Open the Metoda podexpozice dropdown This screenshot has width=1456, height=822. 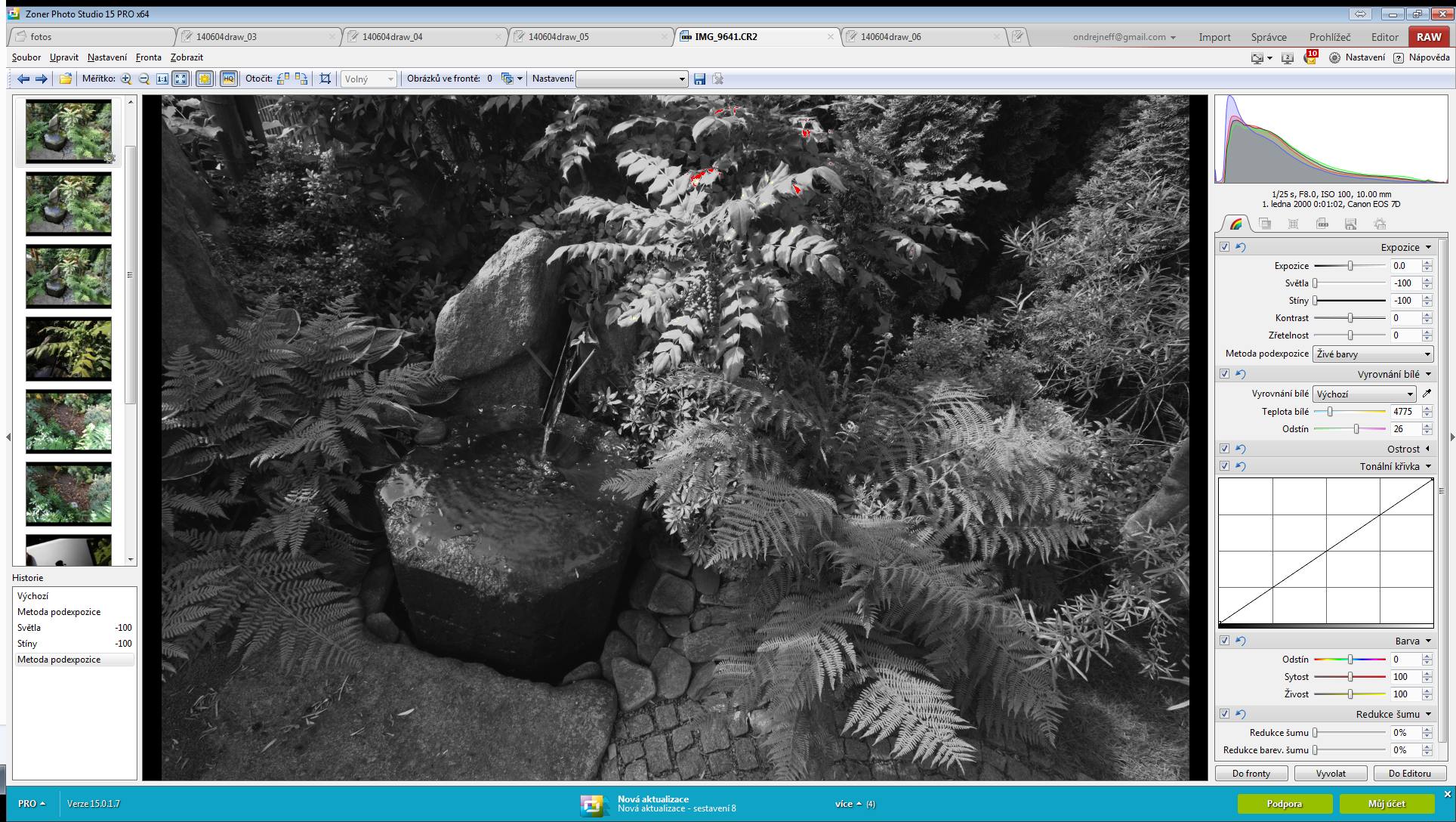pos(1372,354)
